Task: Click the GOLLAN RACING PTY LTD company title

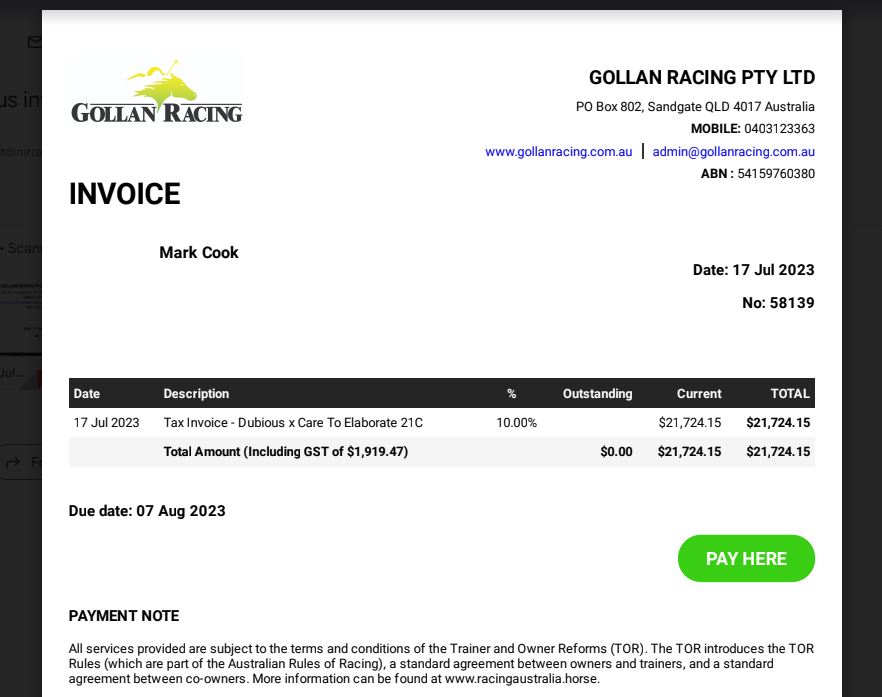Action: pos(701,77)
